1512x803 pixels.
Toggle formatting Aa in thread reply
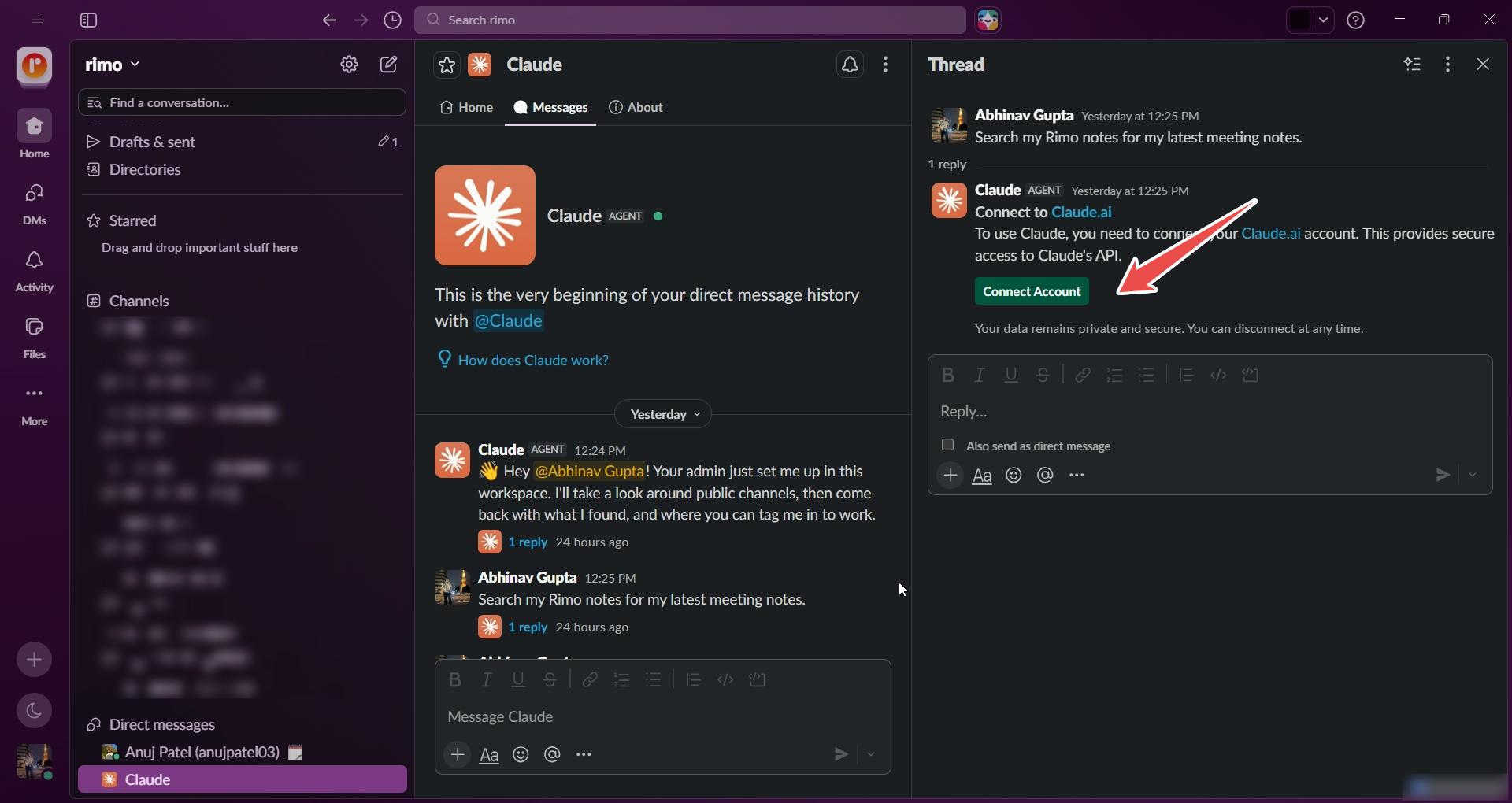pyautogui.click(x=982, y=476)
